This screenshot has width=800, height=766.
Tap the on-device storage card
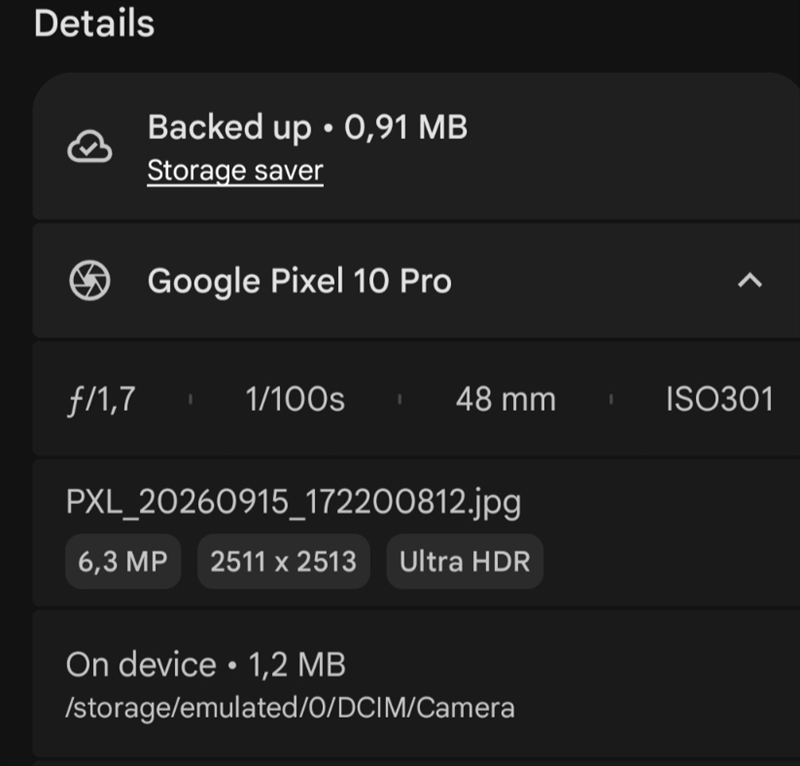click(x=416, y=684)
